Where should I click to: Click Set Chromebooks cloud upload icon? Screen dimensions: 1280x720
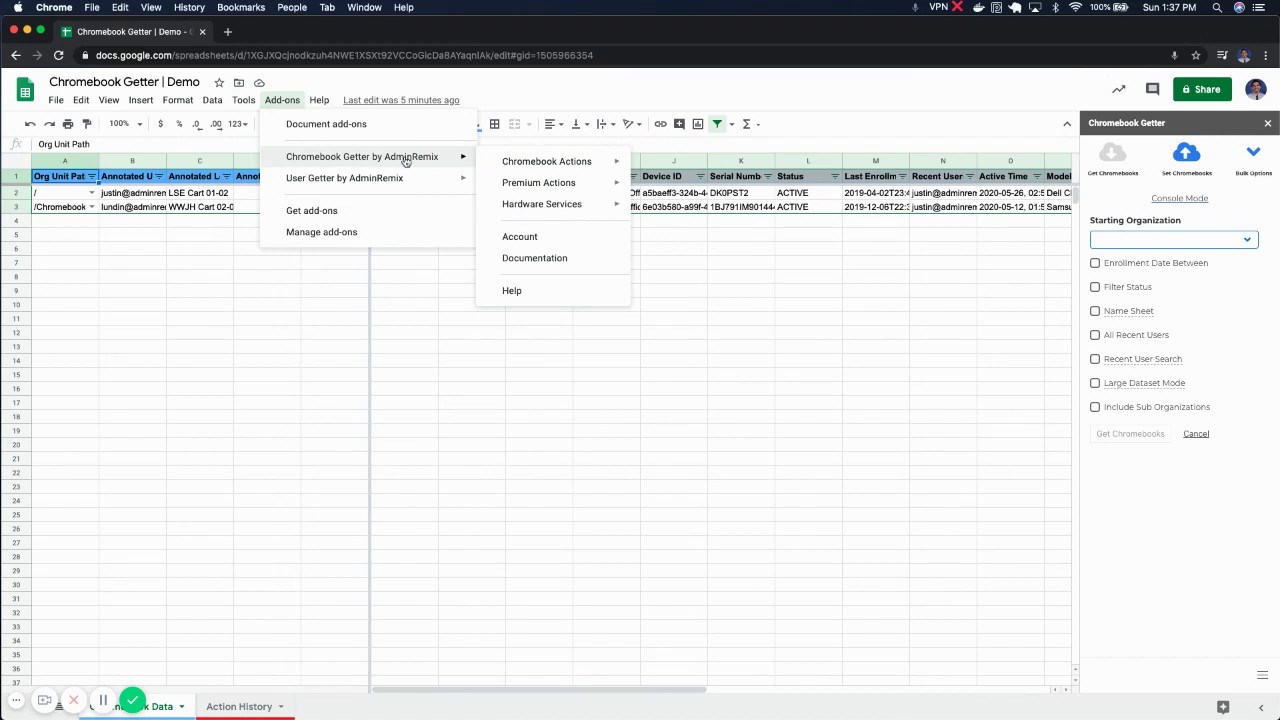(1186, 152)
